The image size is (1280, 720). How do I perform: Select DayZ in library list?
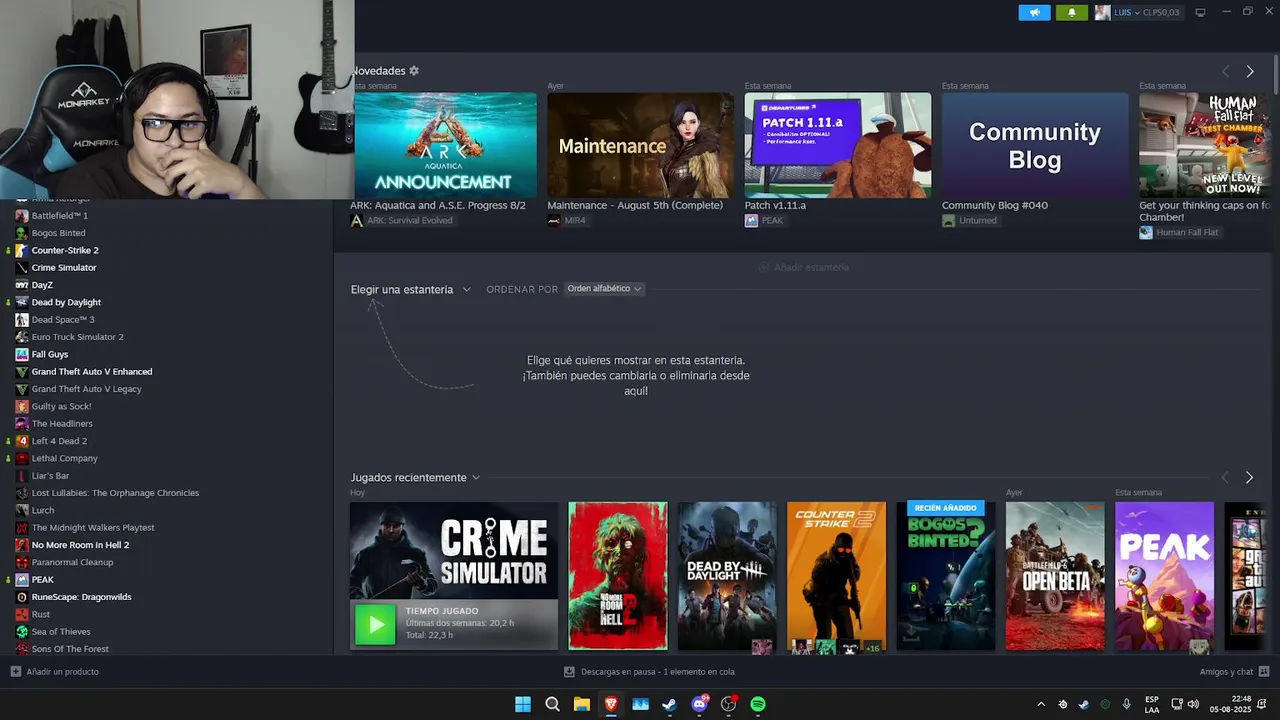(42, 285)
